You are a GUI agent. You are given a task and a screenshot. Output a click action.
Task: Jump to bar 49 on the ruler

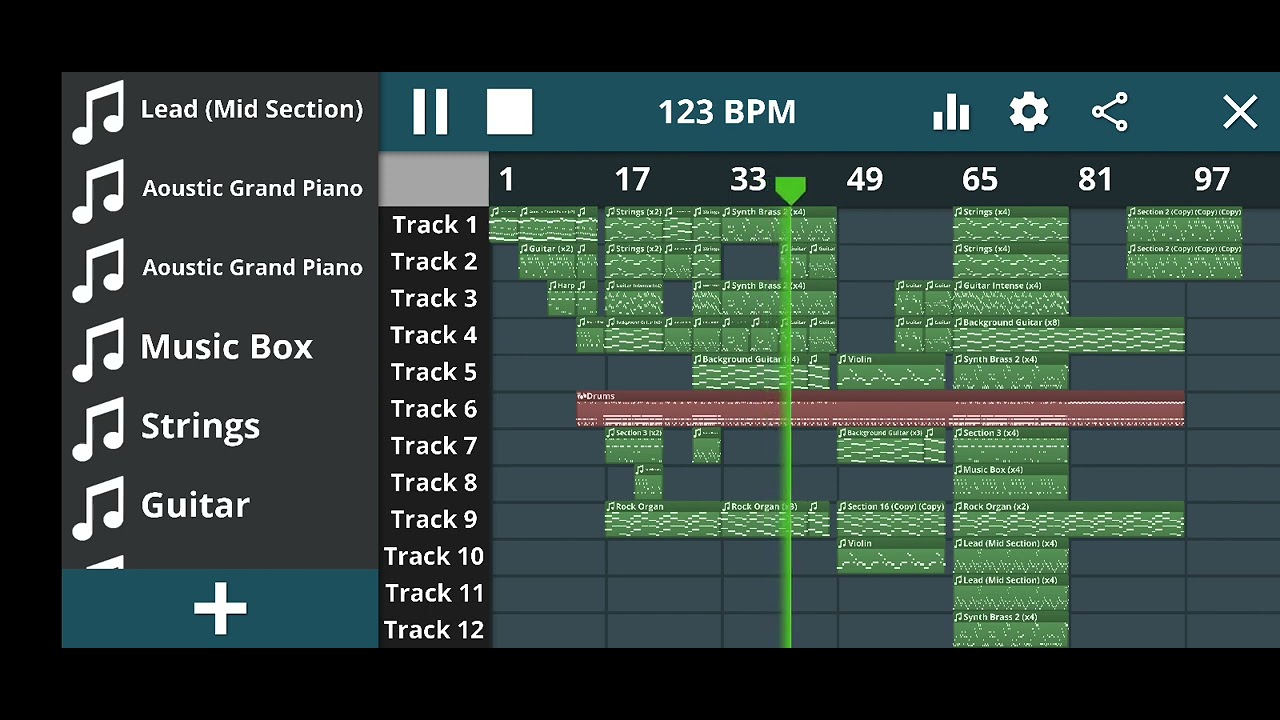[x=864, y=179]
